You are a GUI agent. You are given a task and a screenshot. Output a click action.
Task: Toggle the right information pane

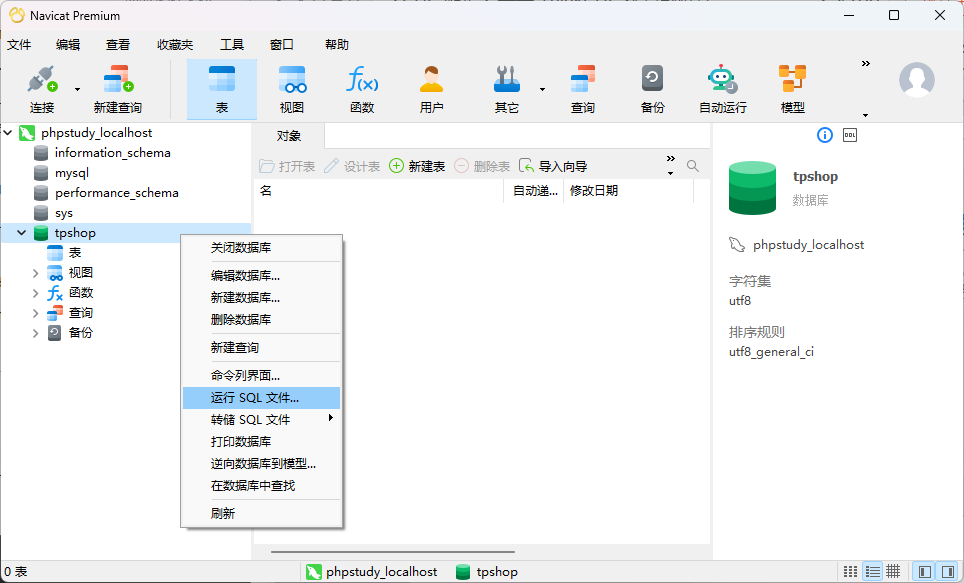click(948, 571)
